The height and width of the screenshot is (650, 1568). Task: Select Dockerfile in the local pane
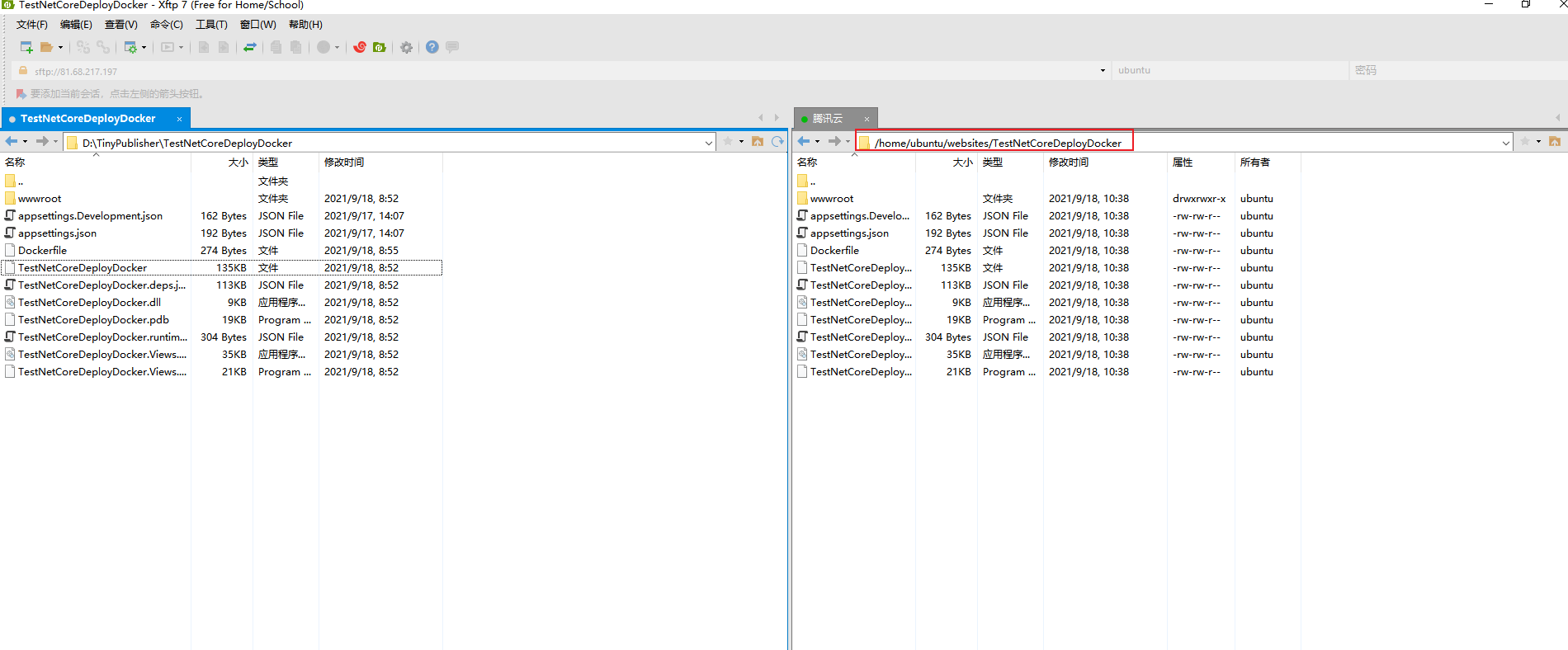43,251
